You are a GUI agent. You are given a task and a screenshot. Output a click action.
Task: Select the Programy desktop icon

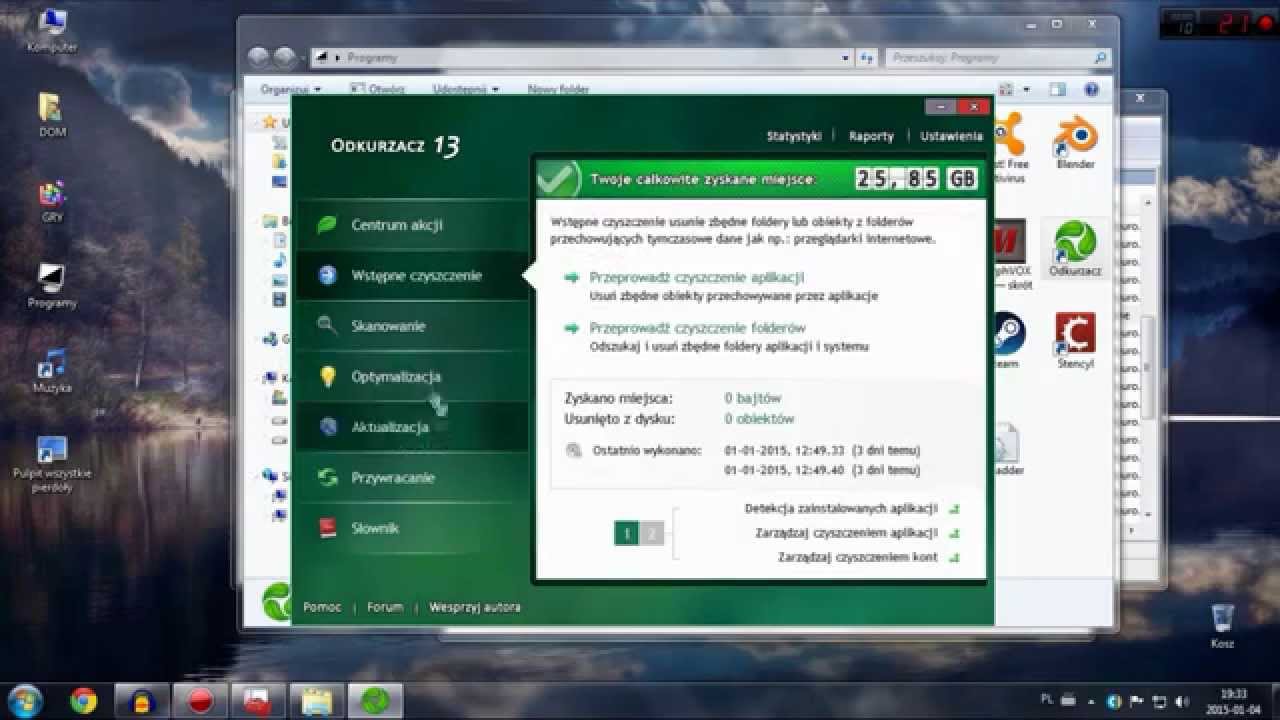[x=52, y=286]
